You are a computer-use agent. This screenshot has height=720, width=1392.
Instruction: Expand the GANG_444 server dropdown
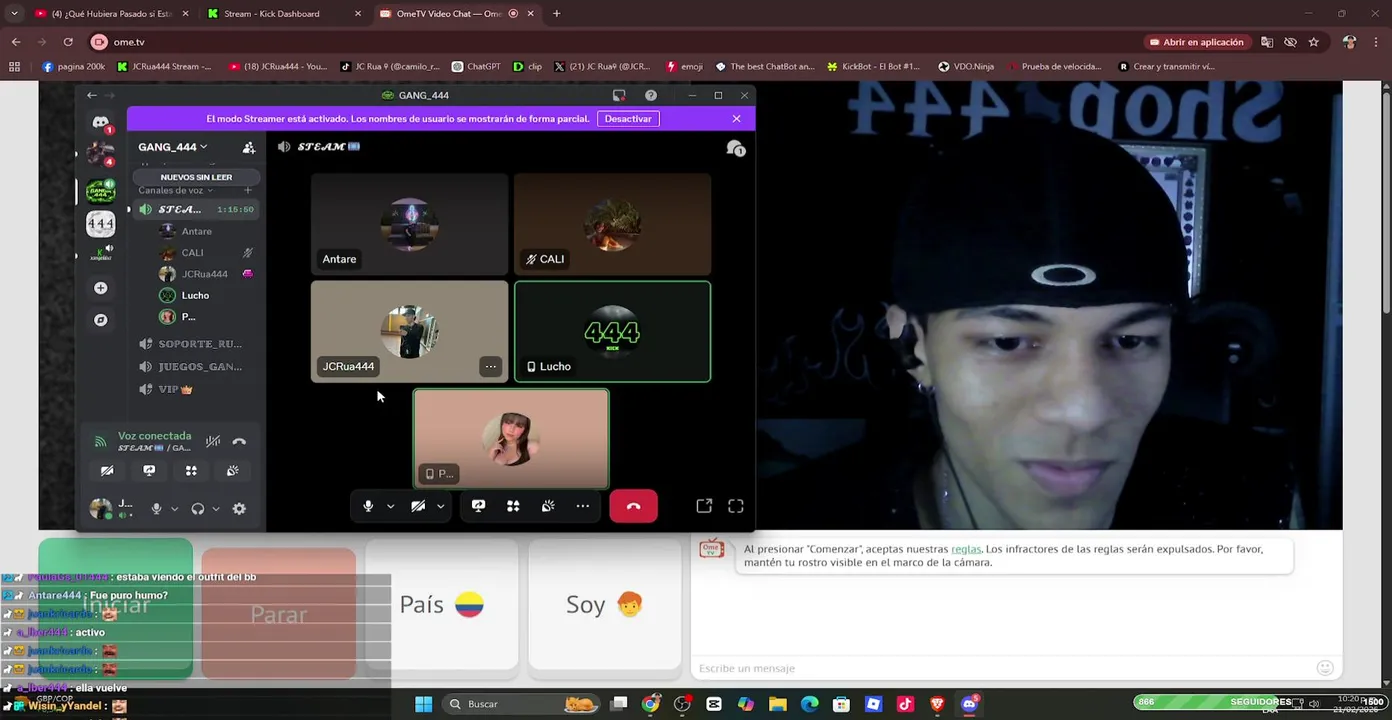pyautogui.click(x=173, y=147)
